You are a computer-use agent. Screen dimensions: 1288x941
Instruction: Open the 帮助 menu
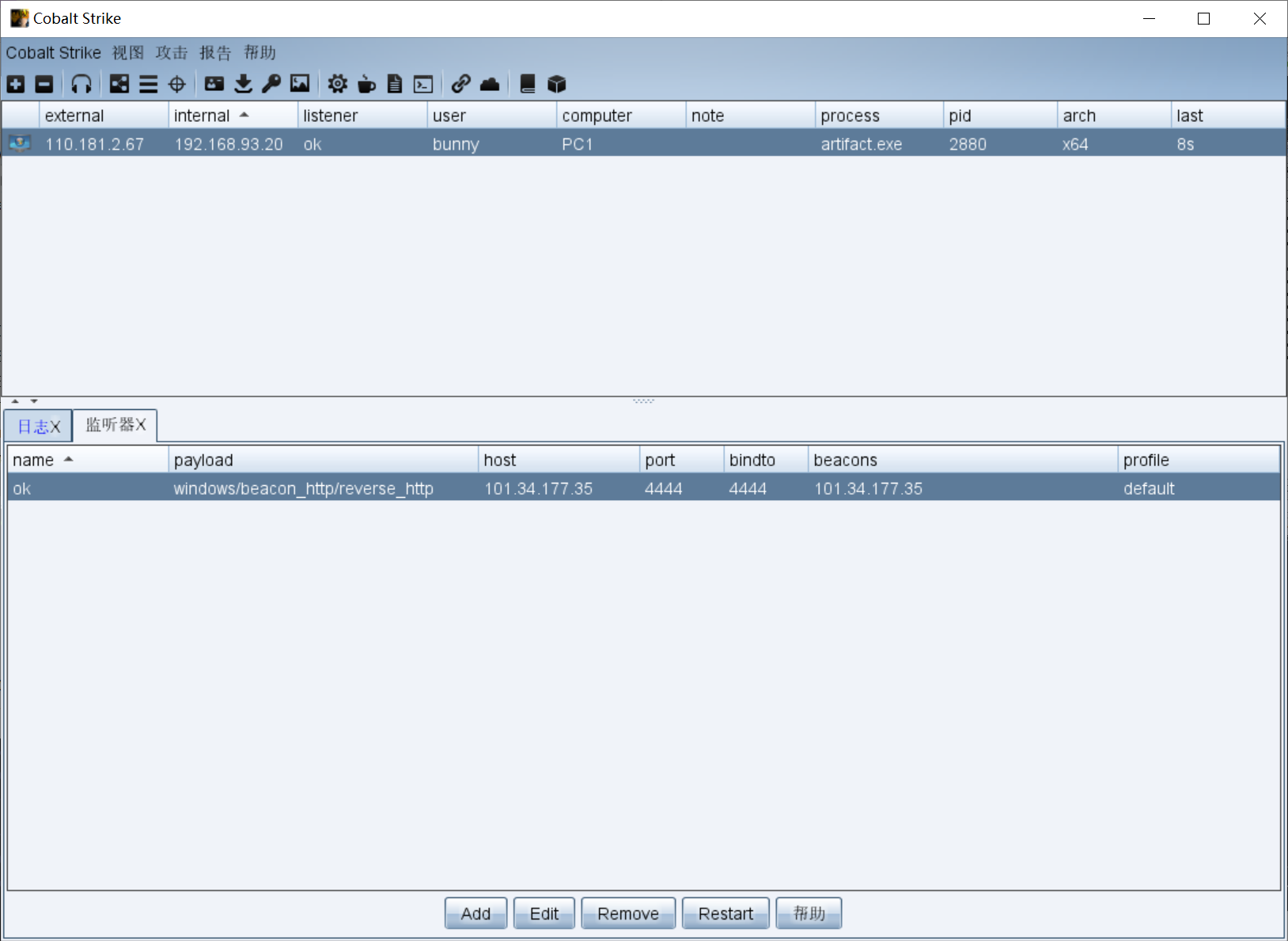tap(259, 53)
